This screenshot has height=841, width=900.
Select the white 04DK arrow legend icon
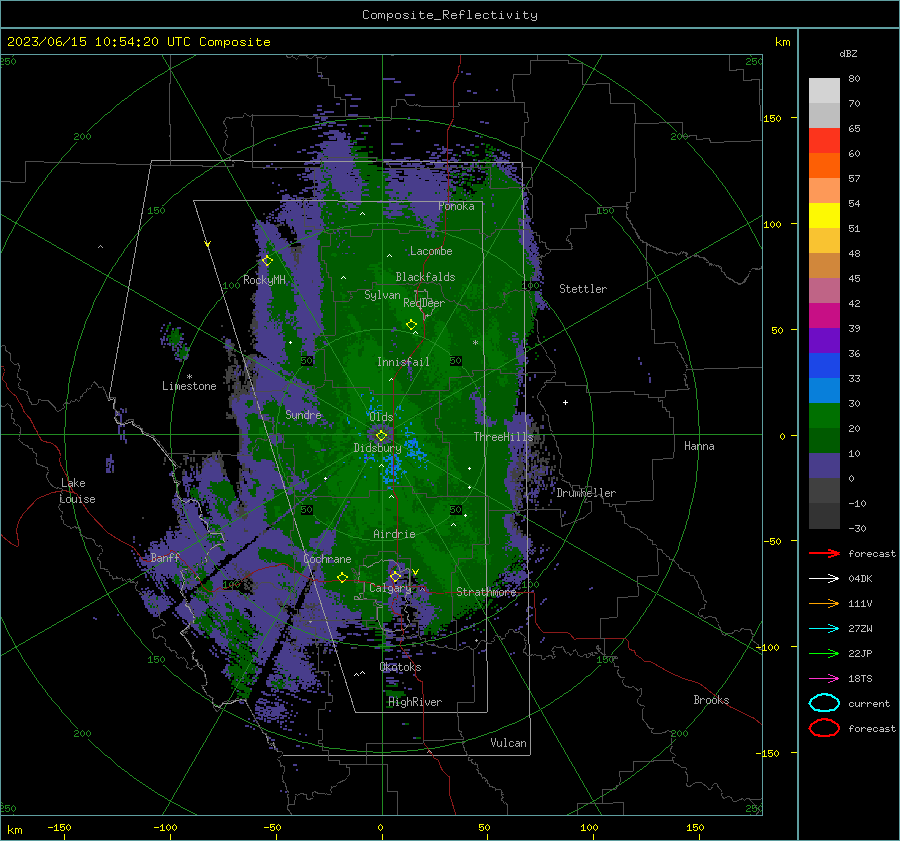[824, 578]
